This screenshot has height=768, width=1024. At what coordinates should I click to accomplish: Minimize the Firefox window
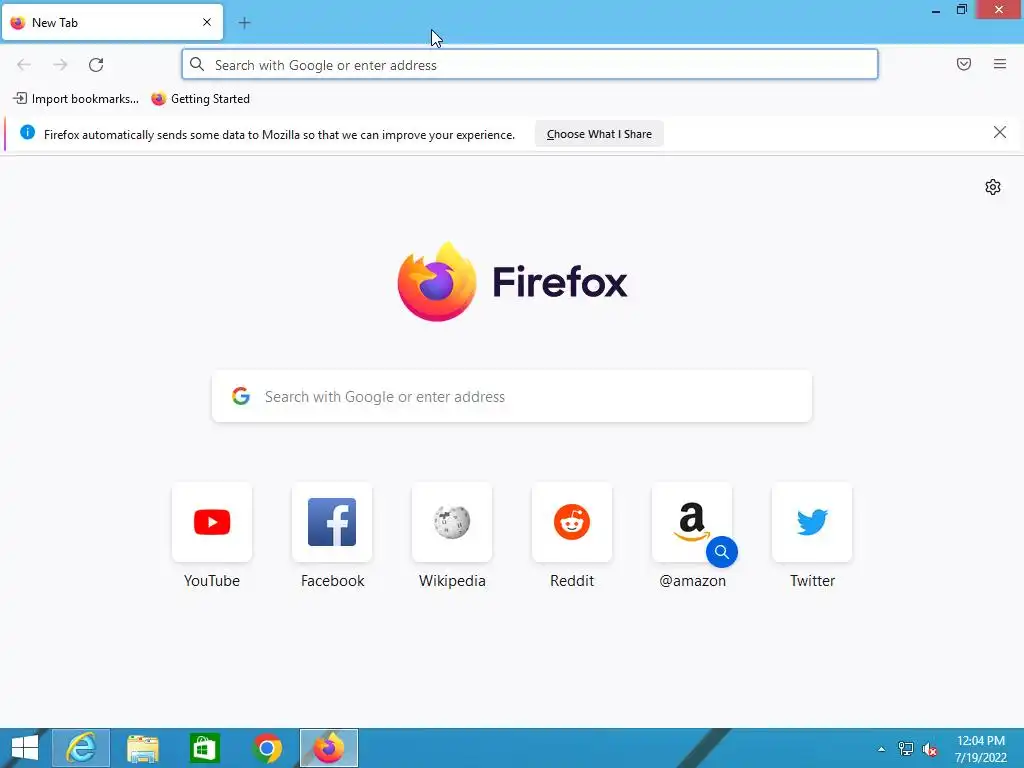[x=935, y=10]
